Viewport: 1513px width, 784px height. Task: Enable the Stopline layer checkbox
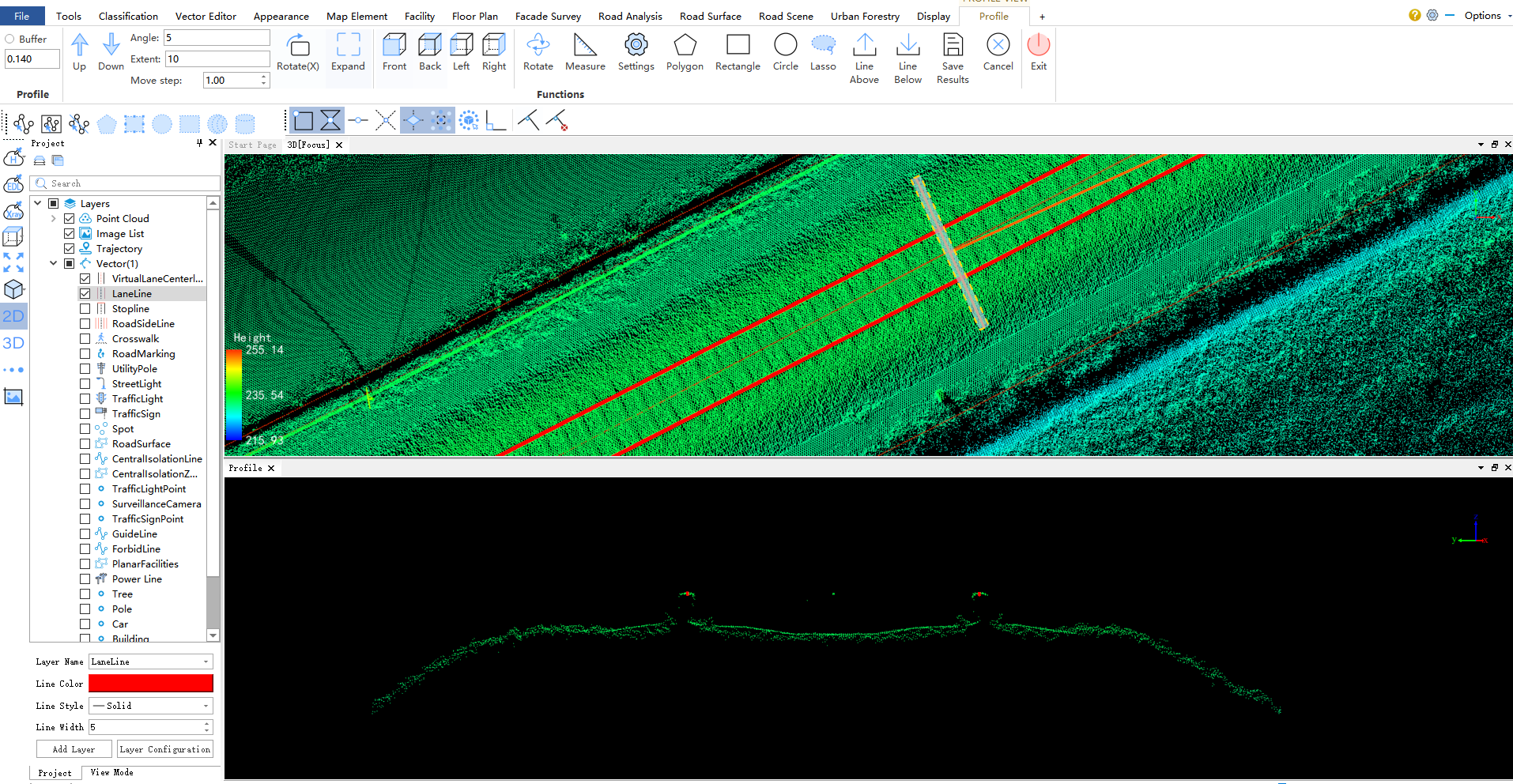85,309
